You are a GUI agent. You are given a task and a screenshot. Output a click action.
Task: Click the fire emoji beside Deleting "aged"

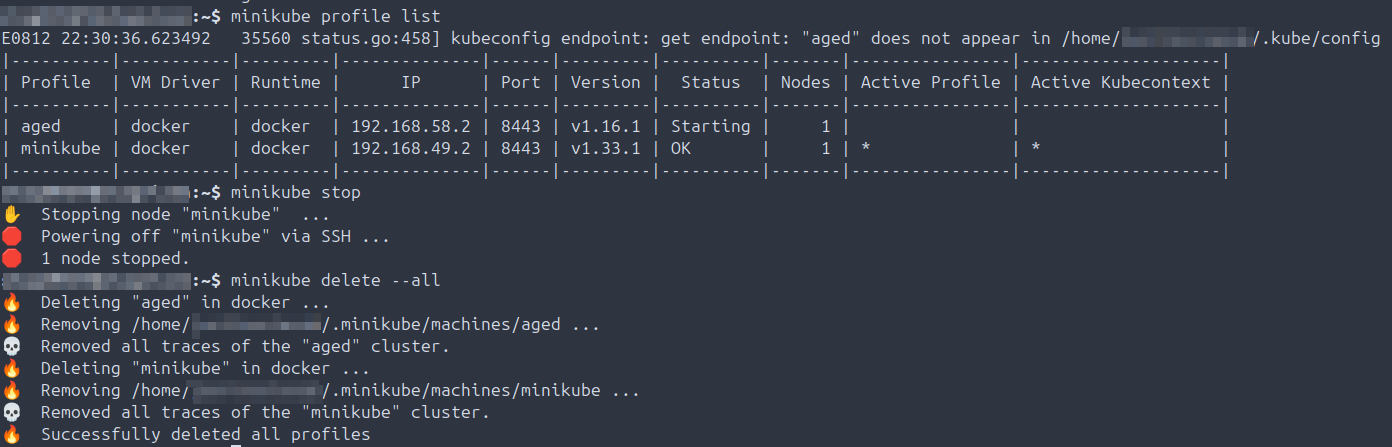[x=11, y=302]
